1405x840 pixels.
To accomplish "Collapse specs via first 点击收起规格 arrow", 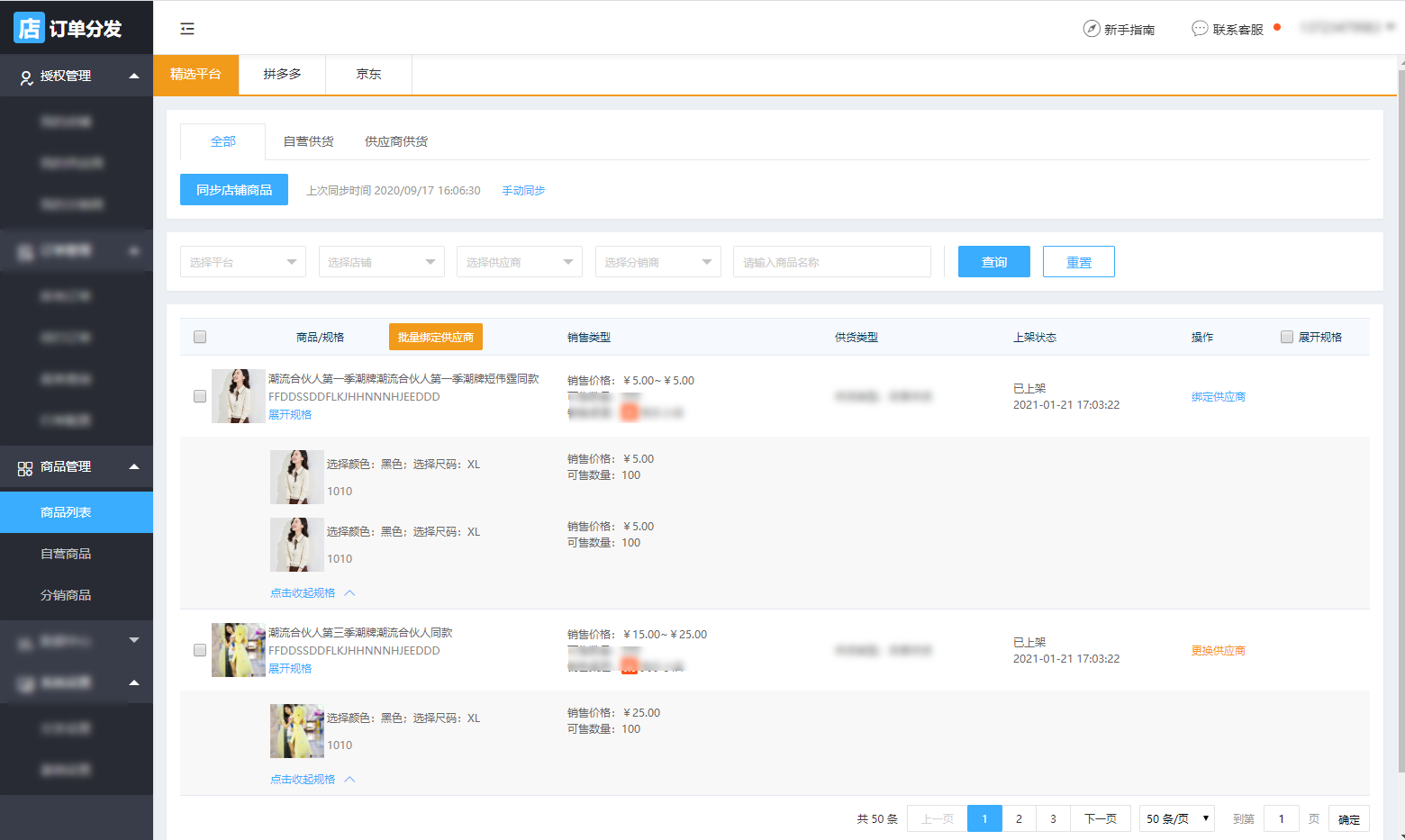I will (350, 593).
